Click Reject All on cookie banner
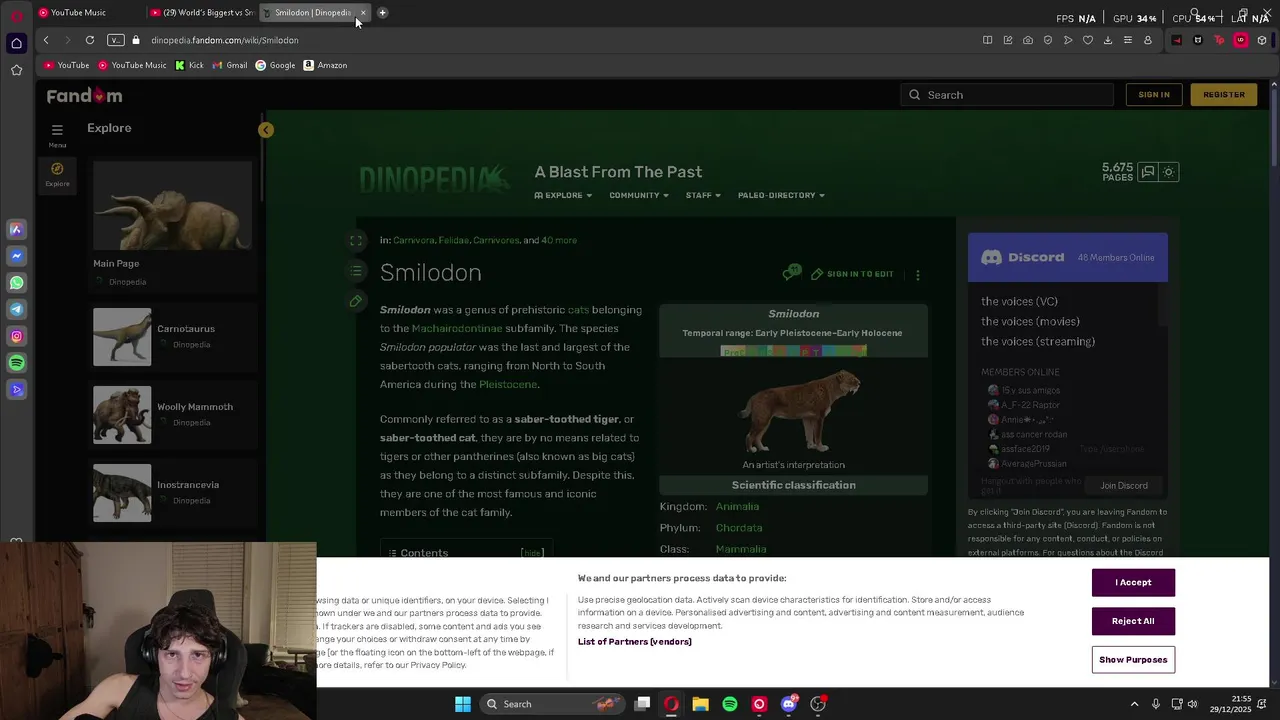The image size is (1280, 720). point(1133,621)
